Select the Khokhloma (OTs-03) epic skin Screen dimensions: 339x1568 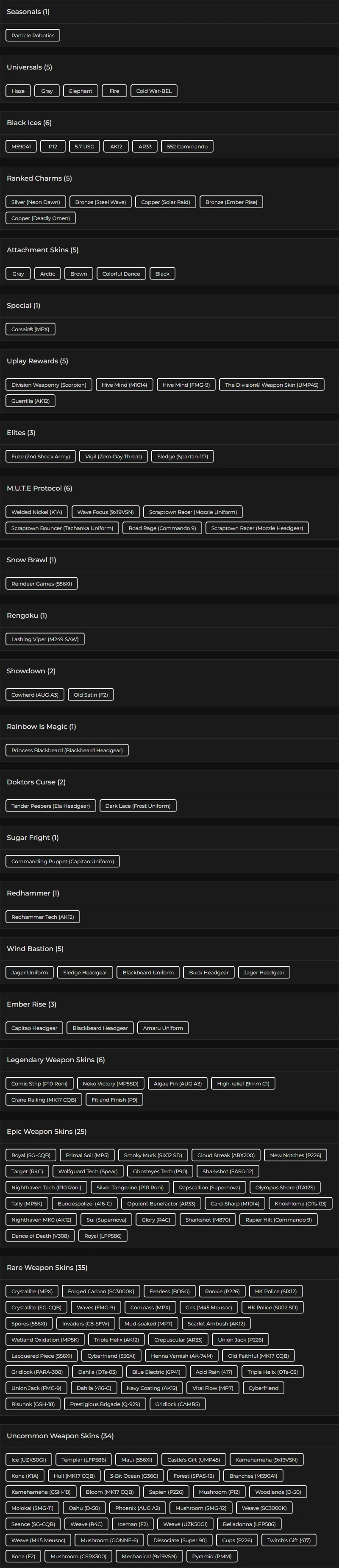click(301, 1203)
